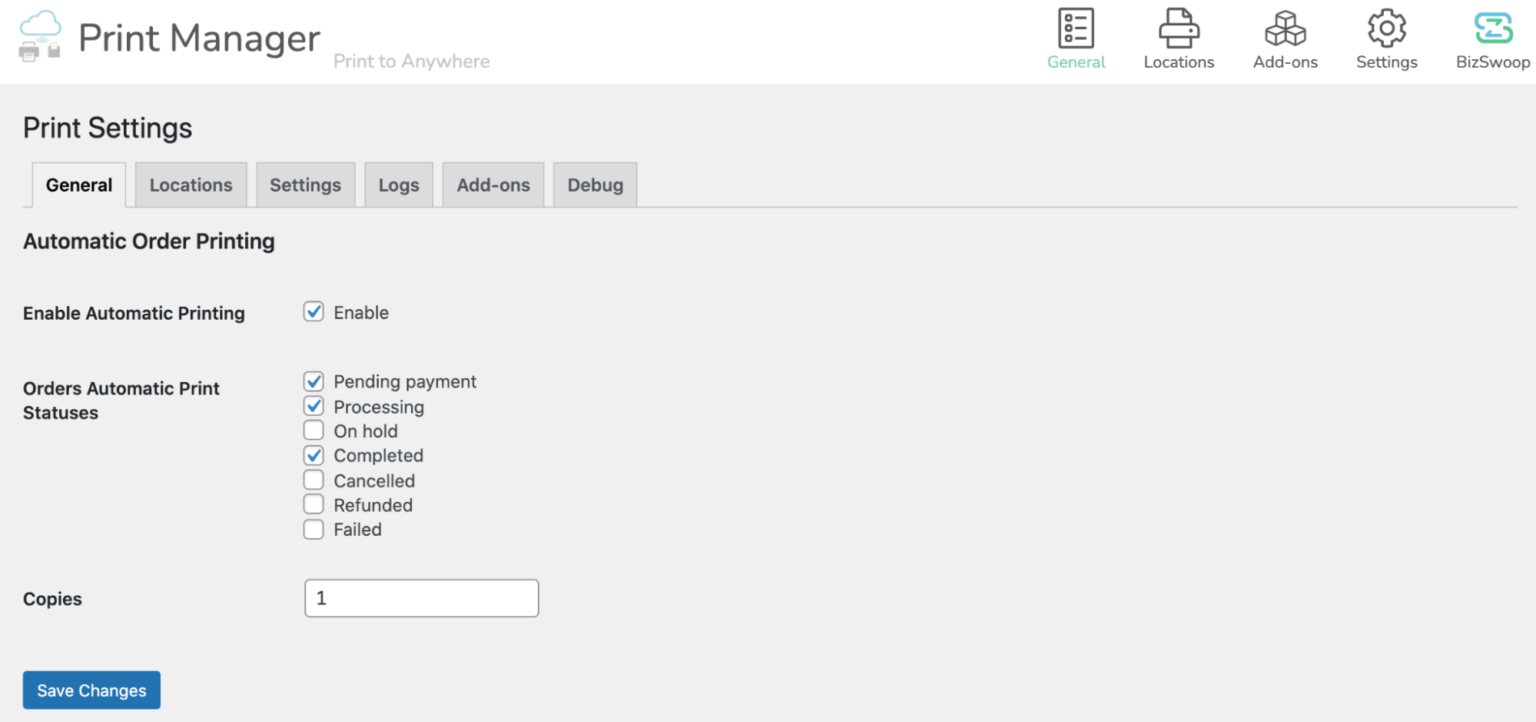Click the Save Changes button
The image size is (1536, 722).
(91, 690)
